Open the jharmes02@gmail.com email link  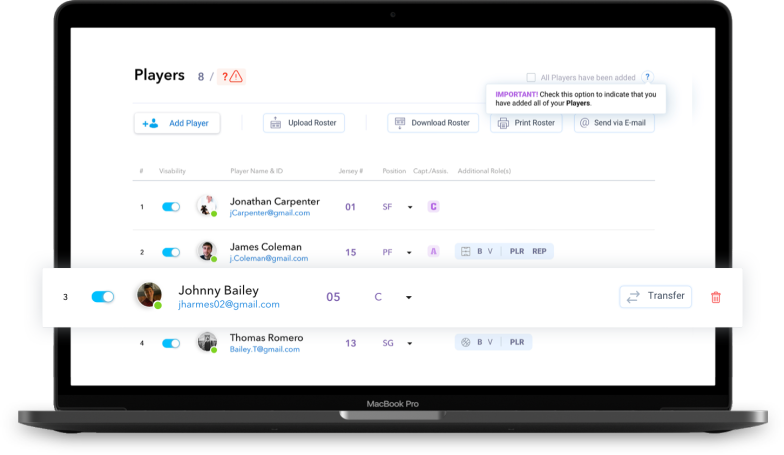tap(228, 304)
